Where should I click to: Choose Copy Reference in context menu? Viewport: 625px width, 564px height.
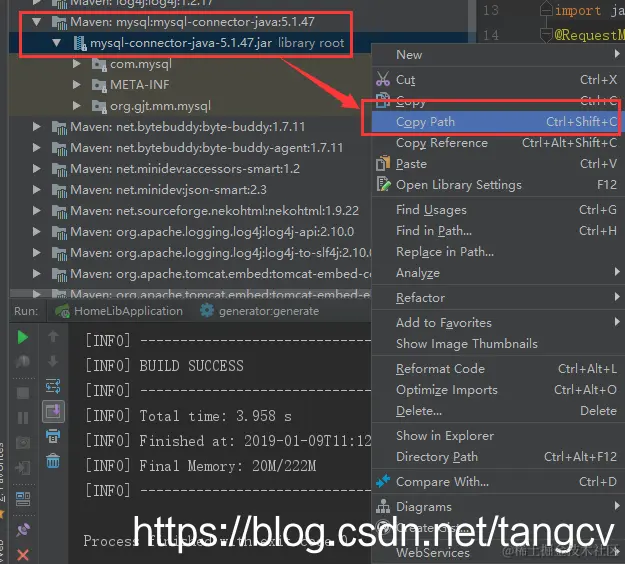click(x=498, y=143)
